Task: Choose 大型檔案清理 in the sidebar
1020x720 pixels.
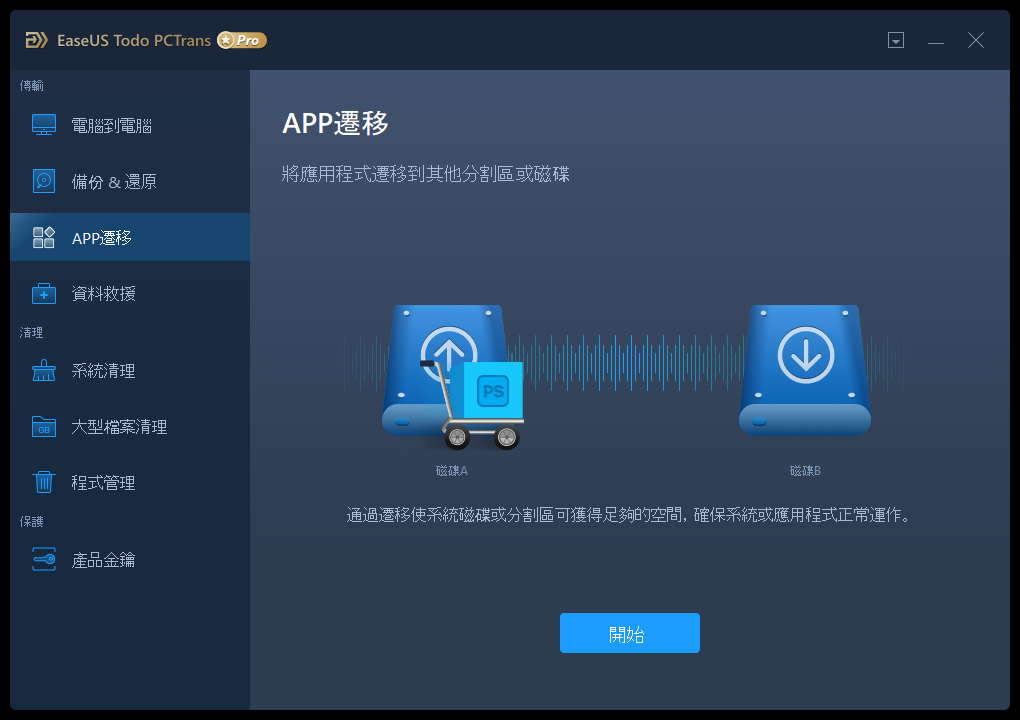Action: (x=130, y=427)
